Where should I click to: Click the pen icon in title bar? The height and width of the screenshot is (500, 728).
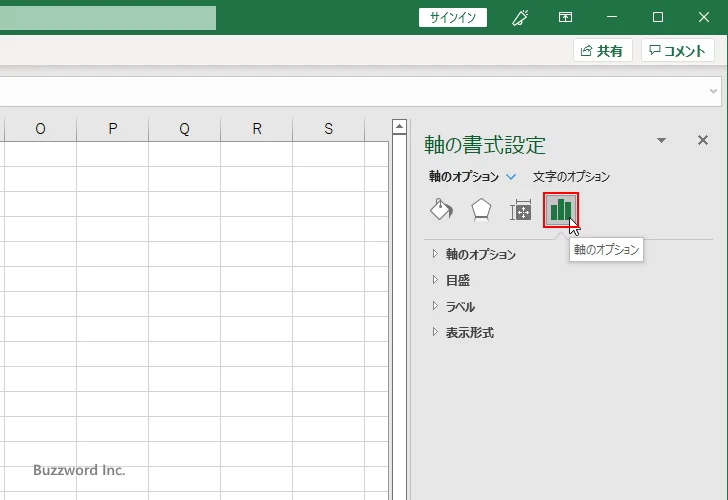(520, 17)
